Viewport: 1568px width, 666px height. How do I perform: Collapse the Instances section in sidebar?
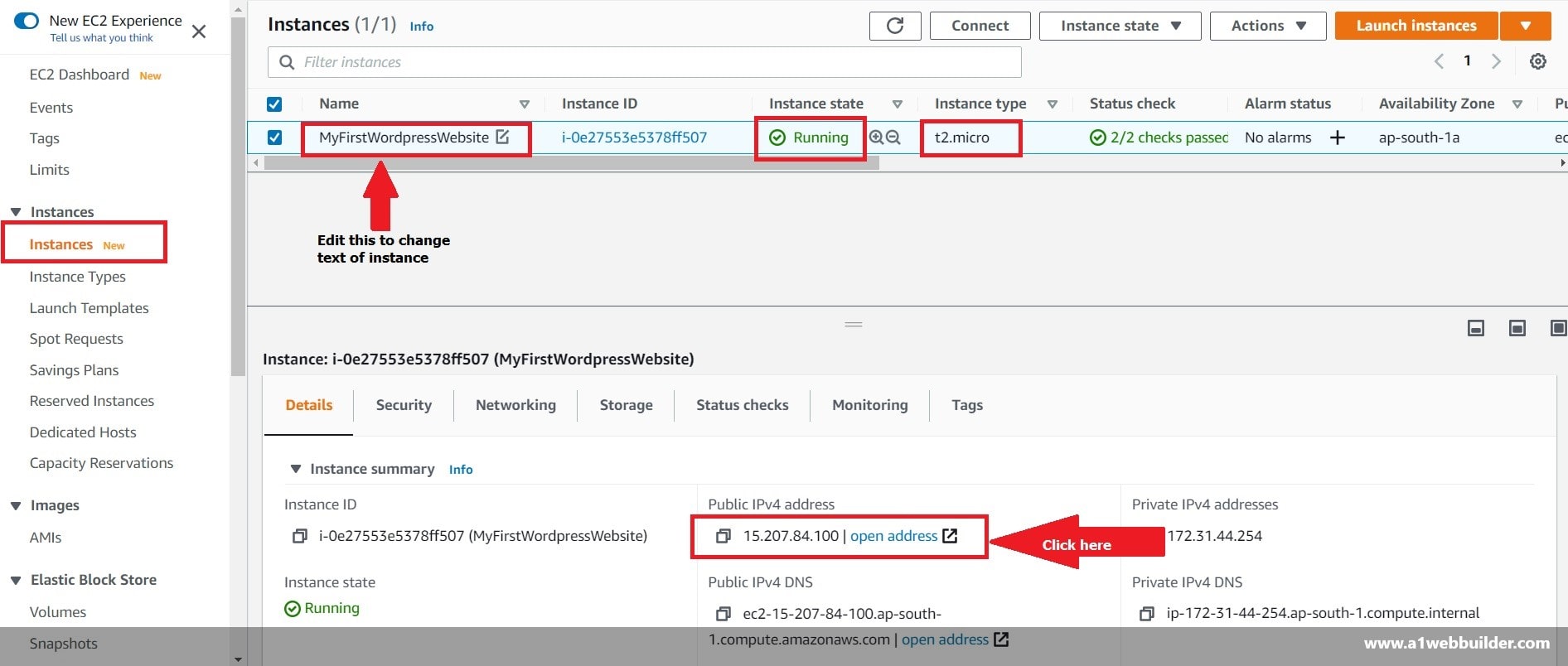pyautogui.click(x=16, y=212)
